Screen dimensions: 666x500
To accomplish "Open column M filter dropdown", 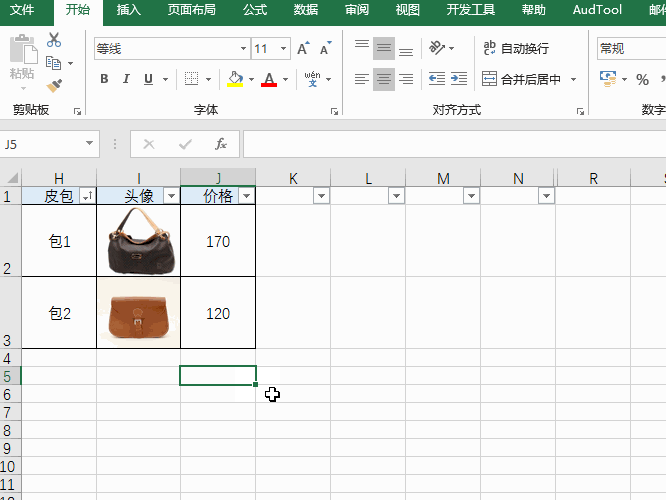I will click(x=471, y=196).
